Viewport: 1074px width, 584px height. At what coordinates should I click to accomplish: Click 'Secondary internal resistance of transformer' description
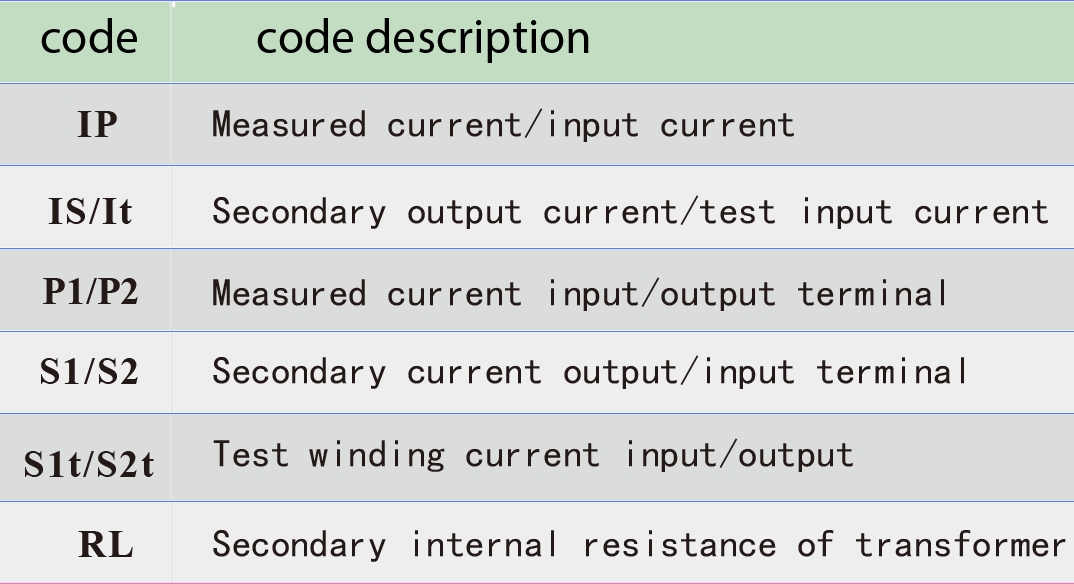tap(638, 545)
